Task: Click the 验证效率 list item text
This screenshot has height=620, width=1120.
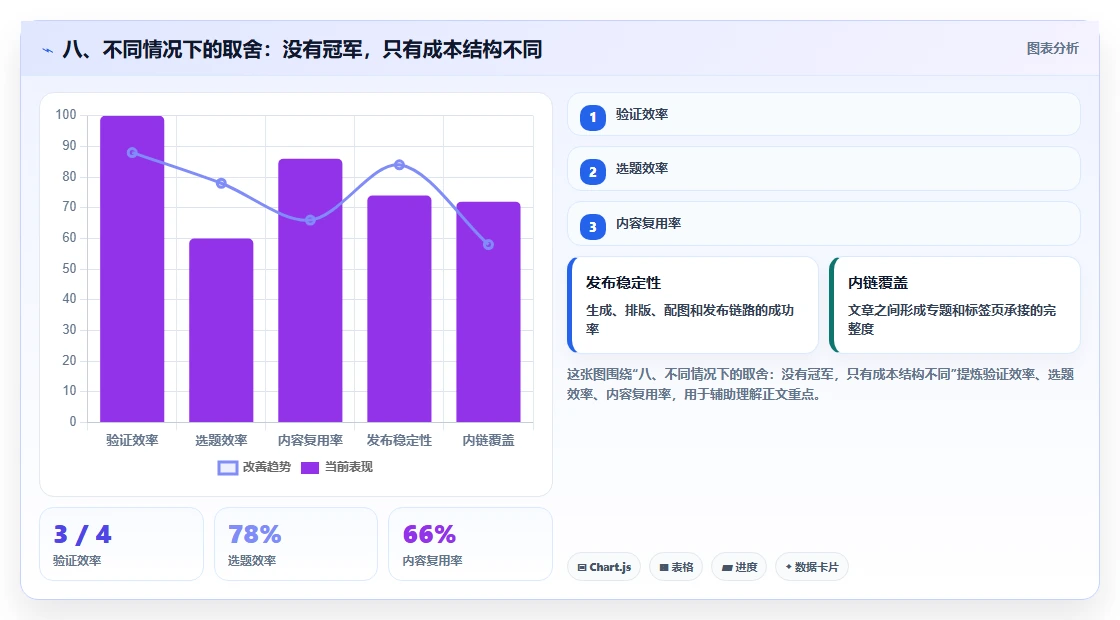Action: (642, 114)
